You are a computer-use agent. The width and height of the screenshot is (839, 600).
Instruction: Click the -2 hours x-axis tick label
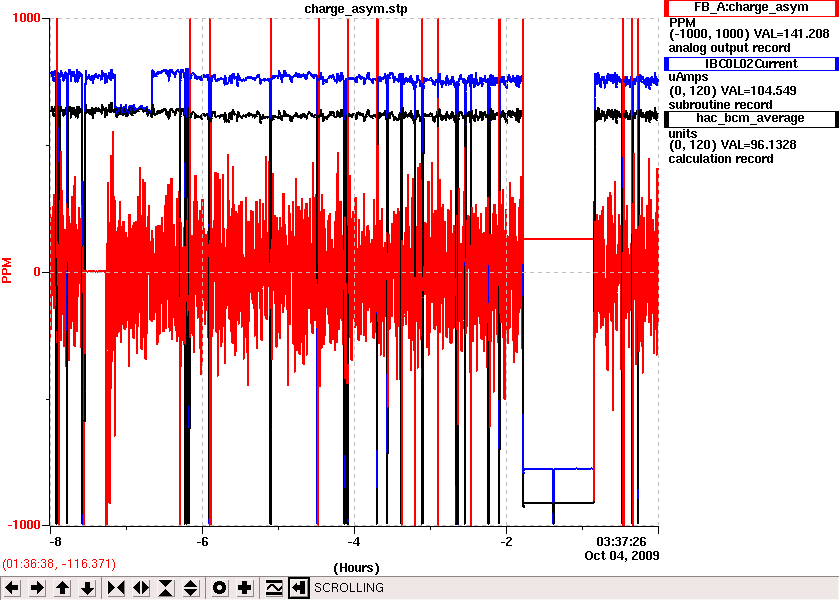(506, 541)
